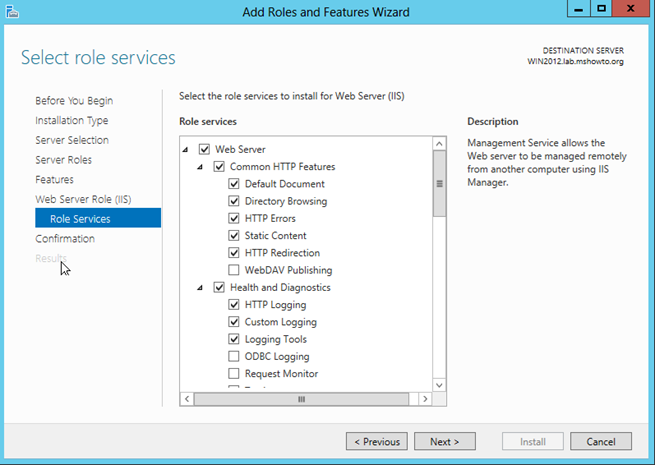
Task: Enable WebDAV Publishing checkbox
Action: [x=234, y=270]
